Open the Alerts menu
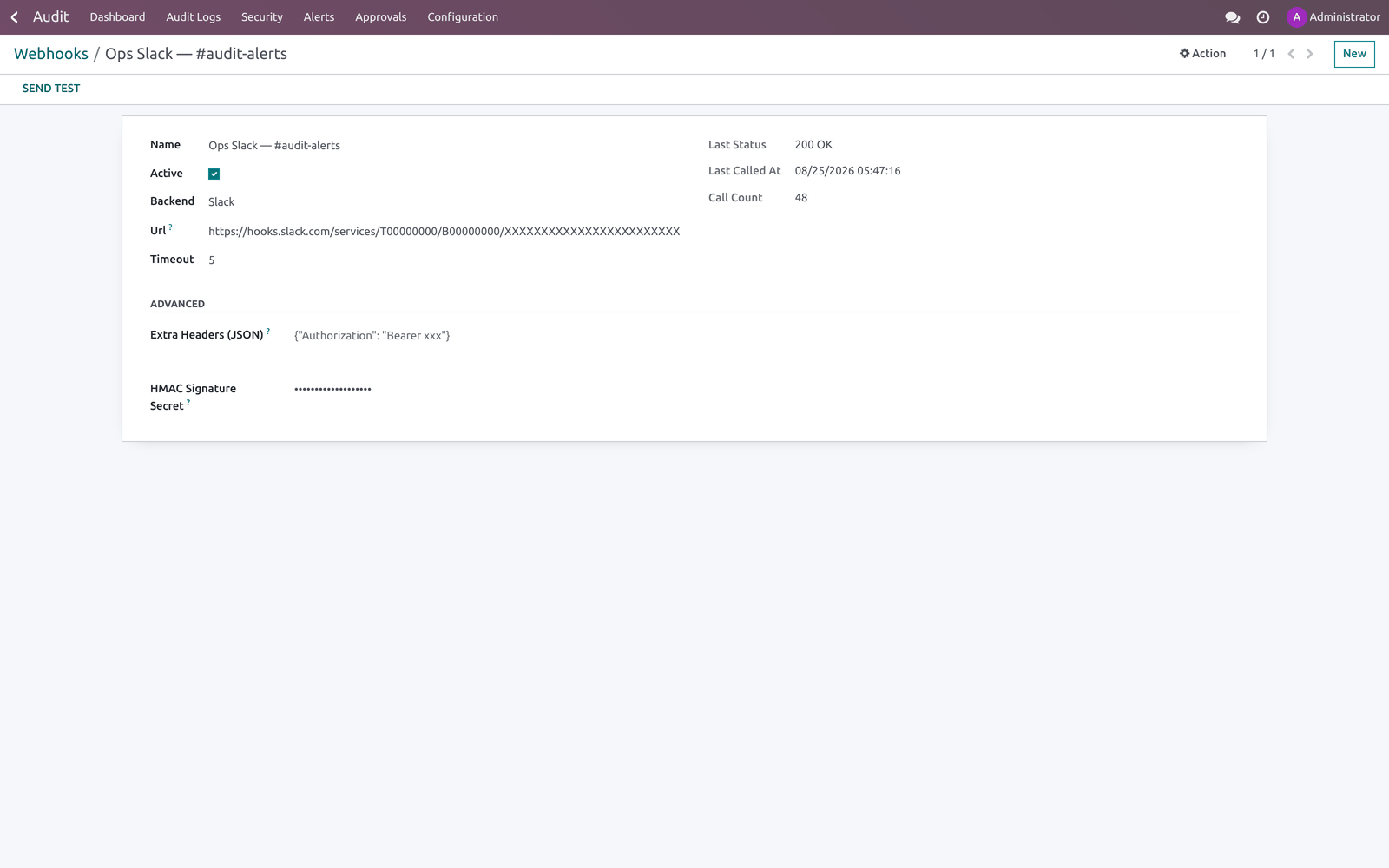1389x868 pixels. pos(319,17)
